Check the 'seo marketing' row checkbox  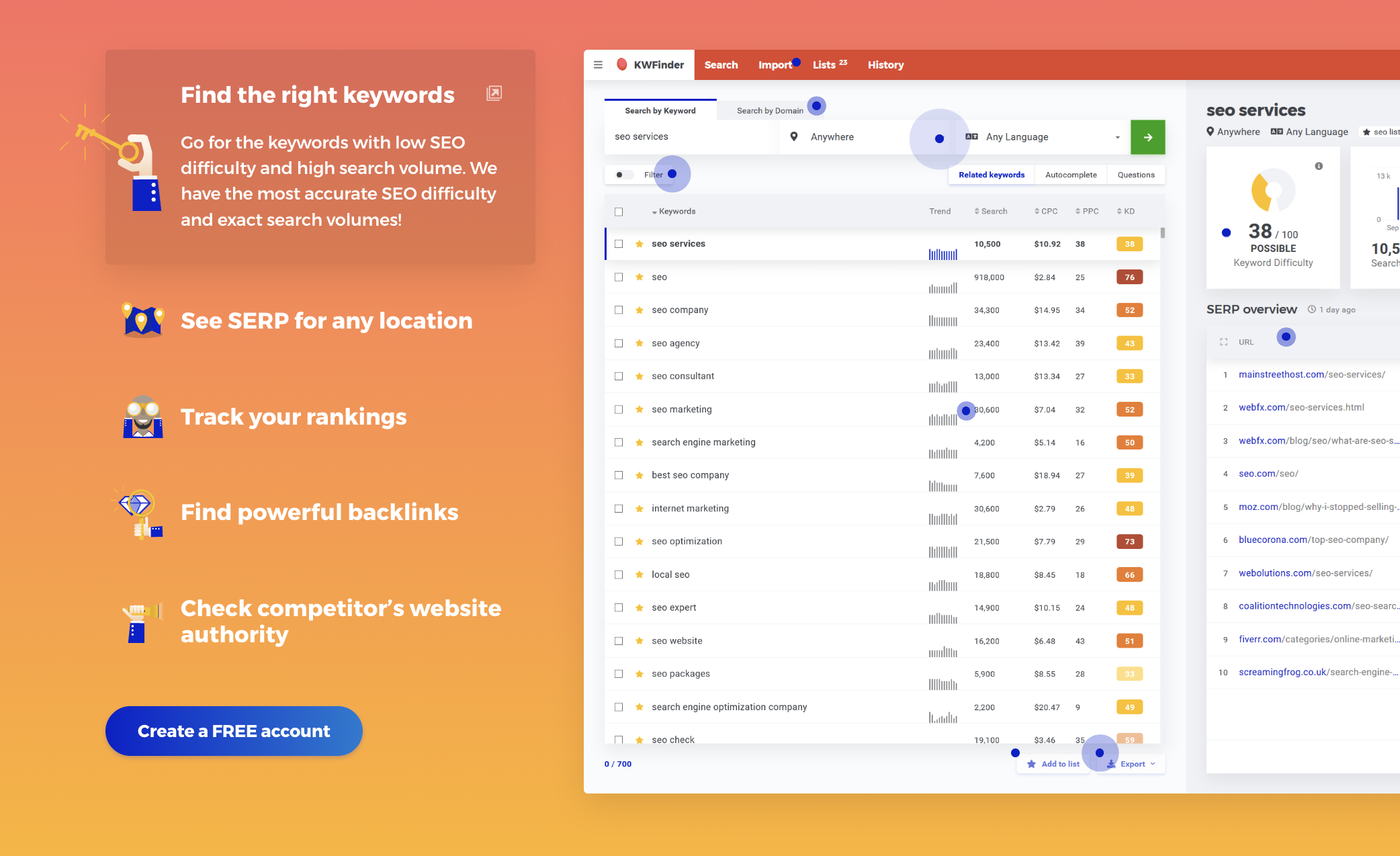coord(619,409)
